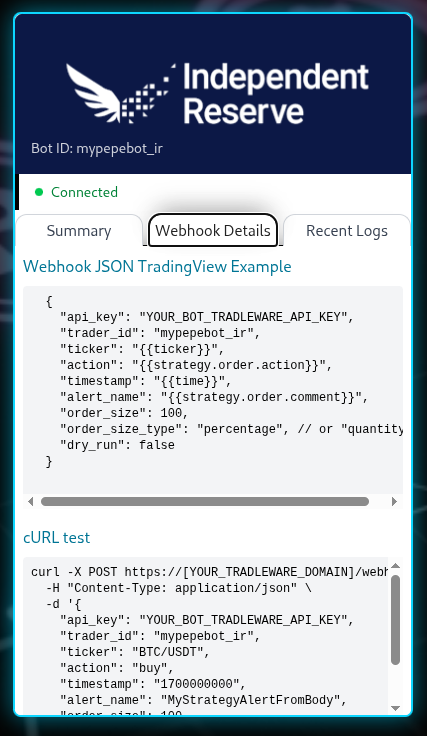The width and height of the screenshot is (427, 736).
Task: Click the left arrow of the JSON horizontal scrollbar
Action: click(x=30, y=501)
